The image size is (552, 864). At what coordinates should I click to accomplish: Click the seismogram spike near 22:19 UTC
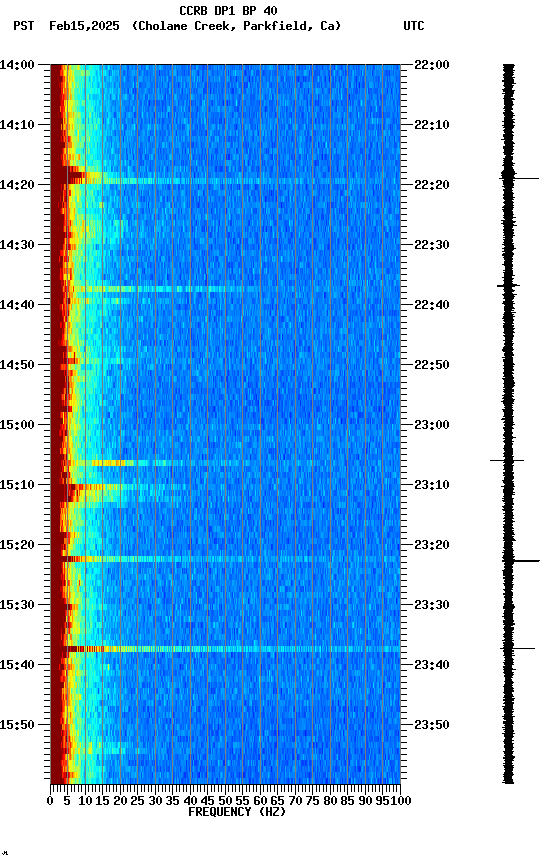(x=519, y=179)
